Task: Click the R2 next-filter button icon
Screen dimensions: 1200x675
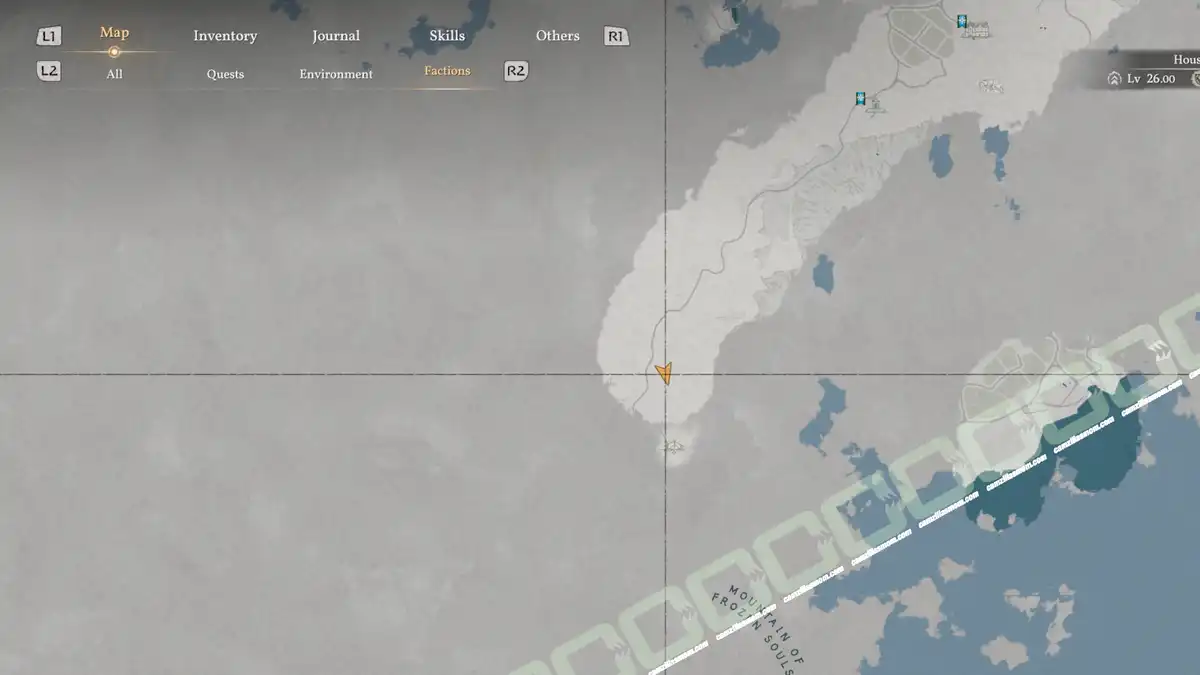Action: tap(516, 71)
